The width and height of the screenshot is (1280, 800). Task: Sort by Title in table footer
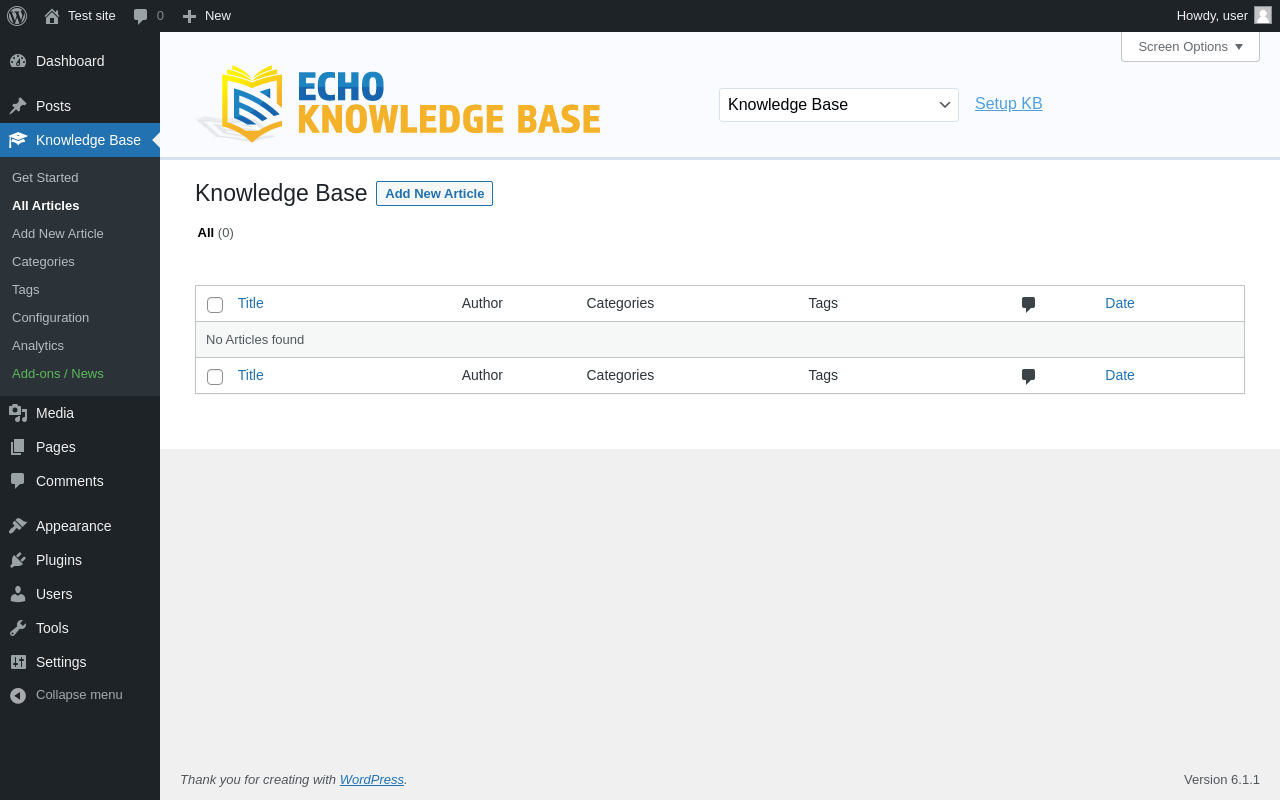click(x=251, y=375)
